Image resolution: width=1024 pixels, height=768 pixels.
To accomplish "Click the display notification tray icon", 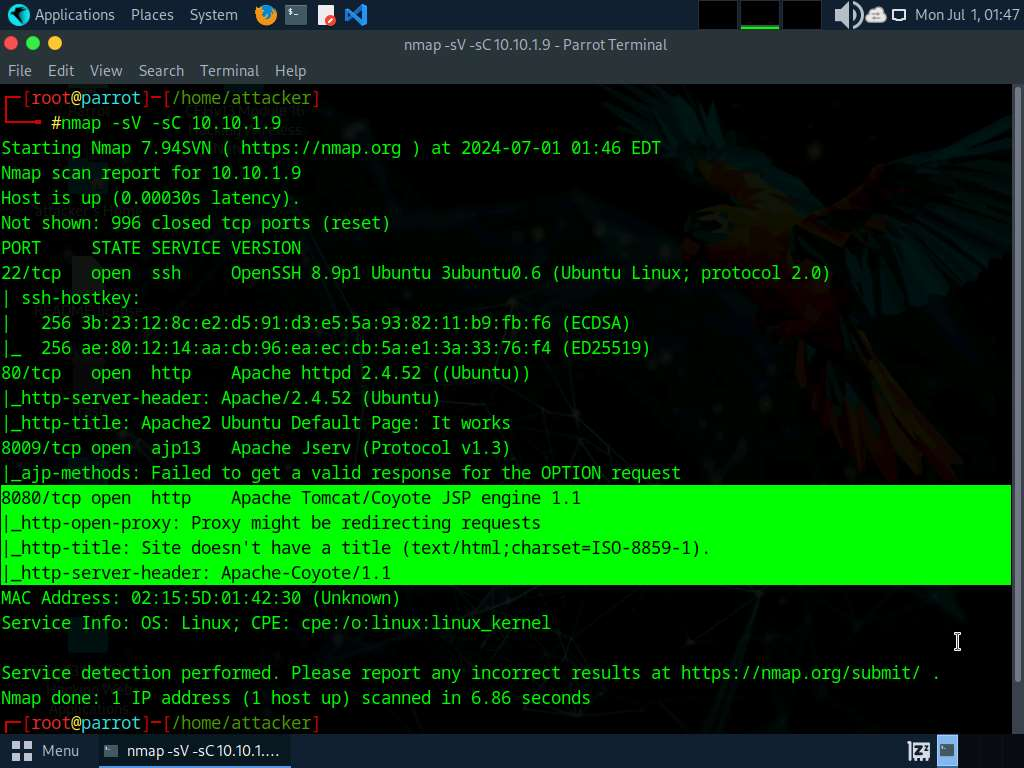I will (x=899, y=15).
